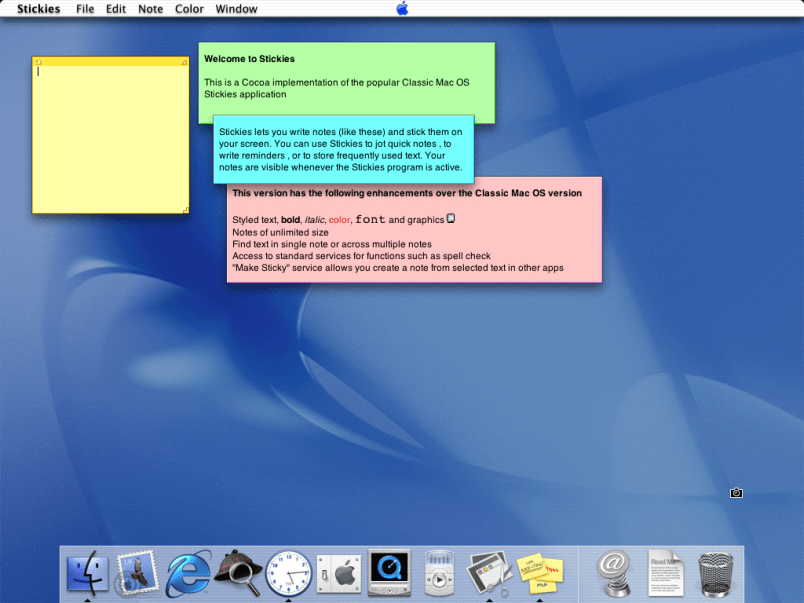The width and height of the screenshot is (804, 603).
Task: Open Finder from the dock
Action: pyautogui.click(x=87, y=574)
